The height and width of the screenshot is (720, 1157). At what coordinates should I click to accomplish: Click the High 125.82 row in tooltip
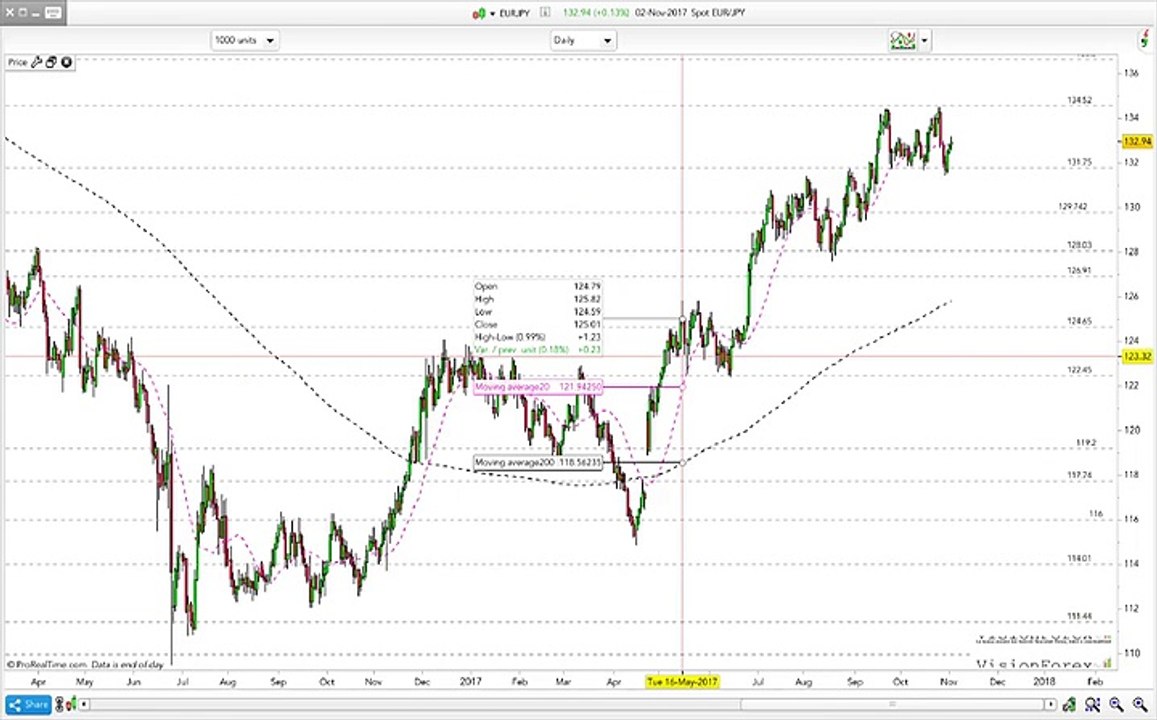point(538,299)
